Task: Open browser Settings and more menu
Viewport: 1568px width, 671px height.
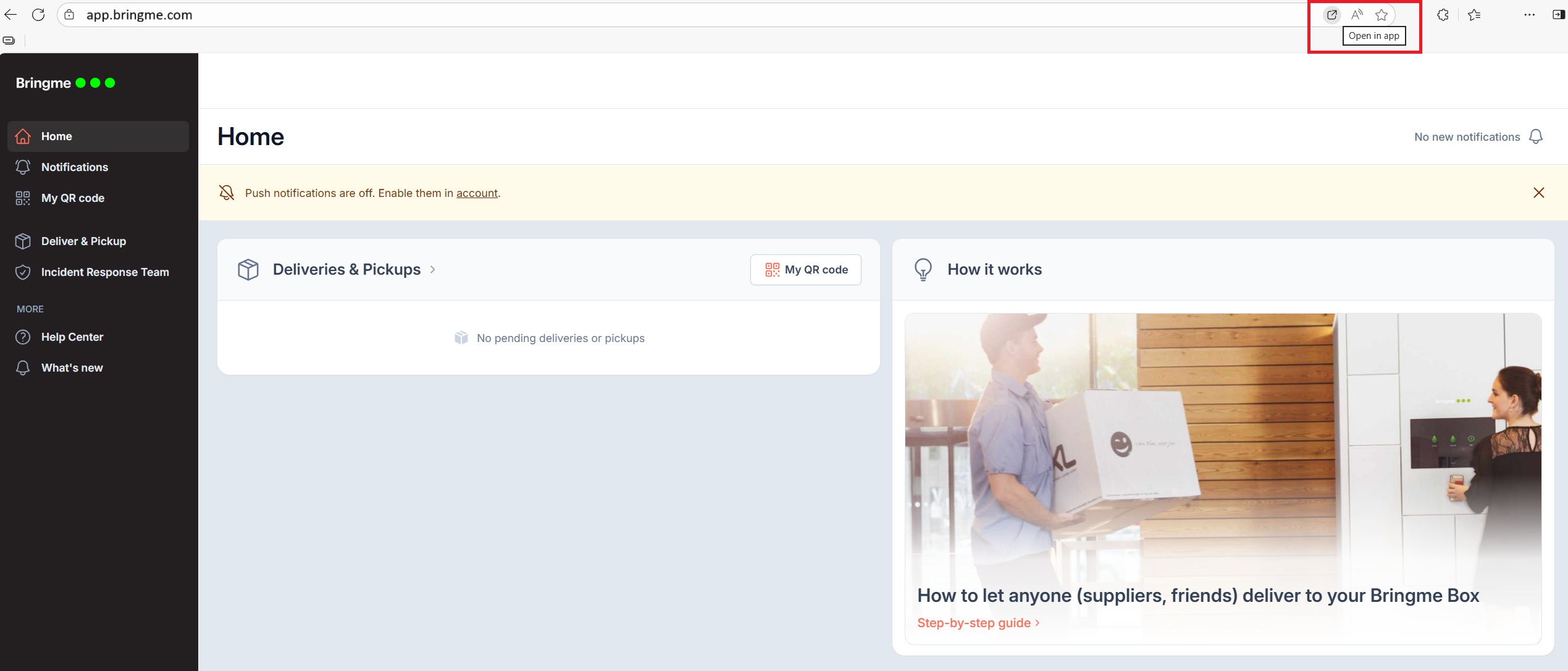Action: [x=1529, y=15]
